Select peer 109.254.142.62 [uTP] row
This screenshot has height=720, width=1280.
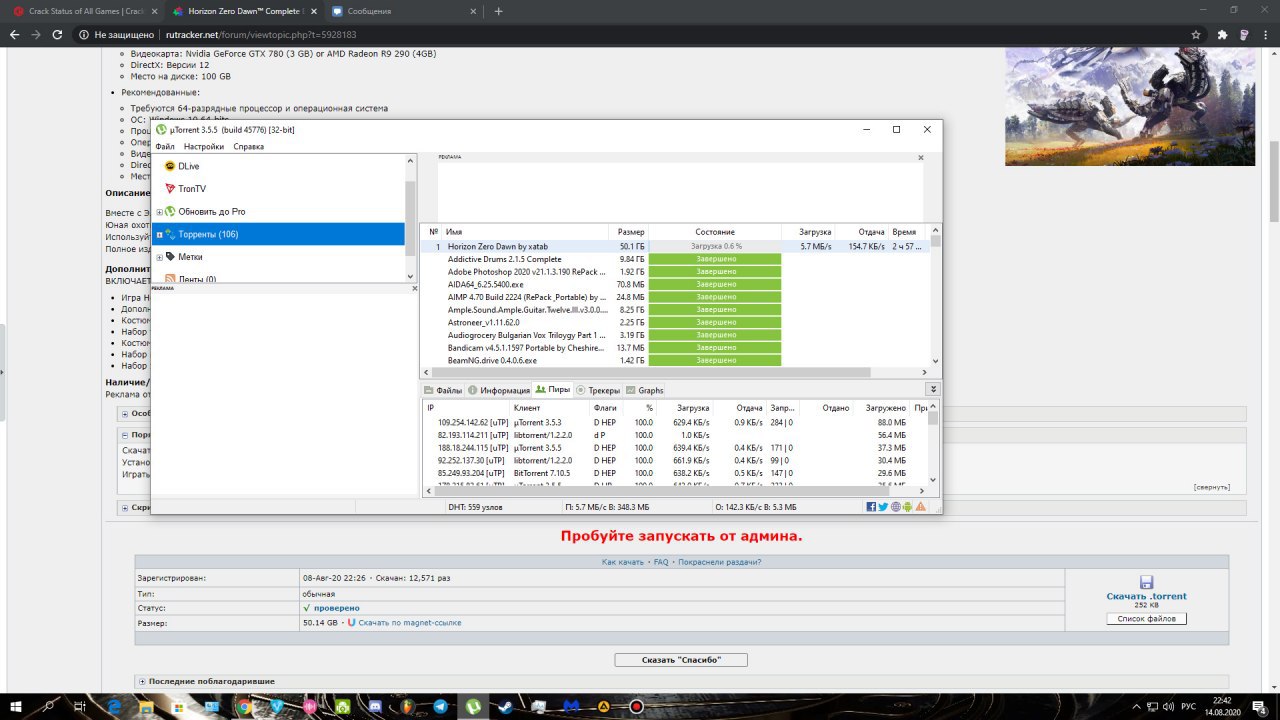point(676,423)
